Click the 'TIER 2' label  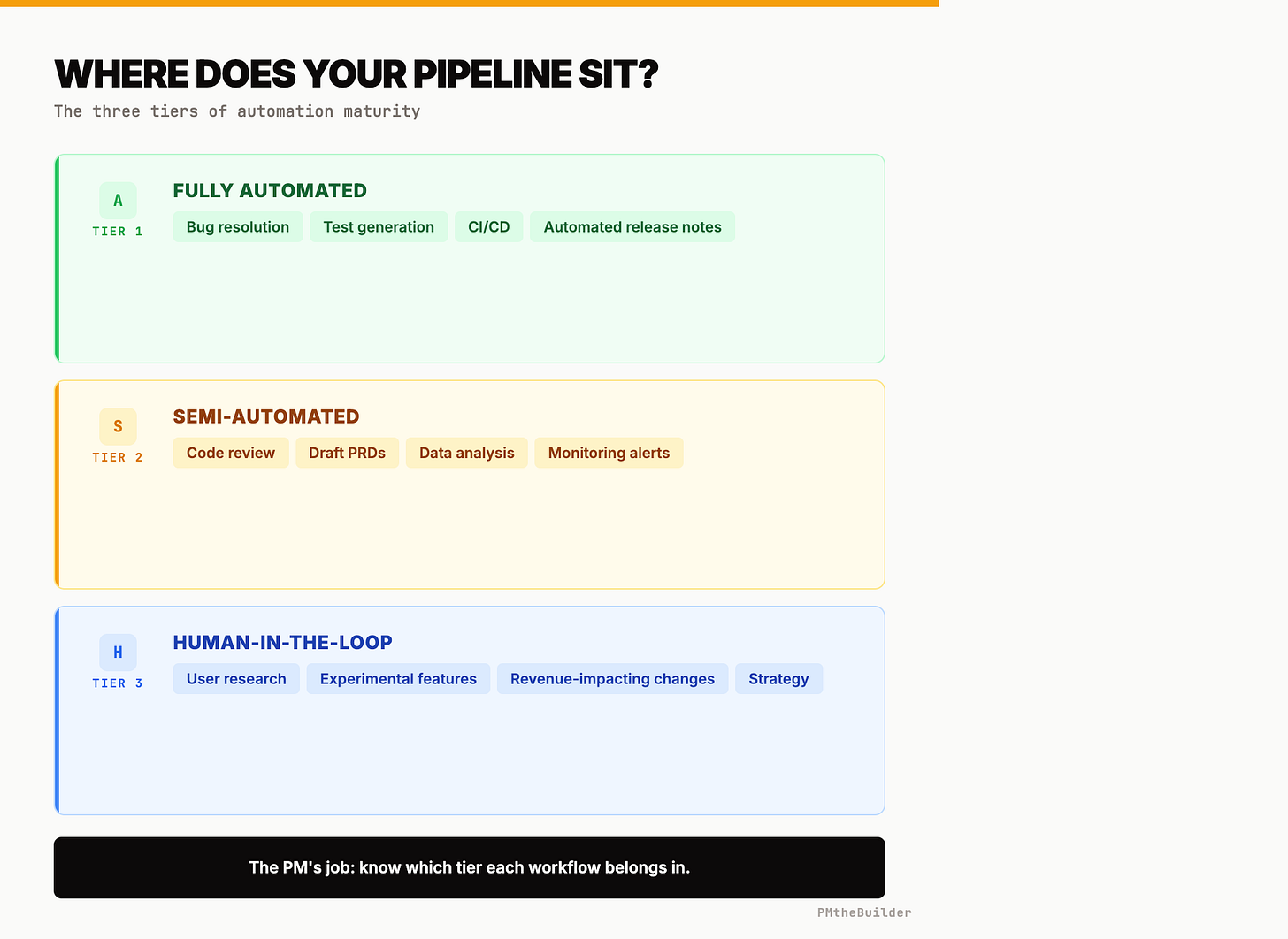click(x=118, y=457)
